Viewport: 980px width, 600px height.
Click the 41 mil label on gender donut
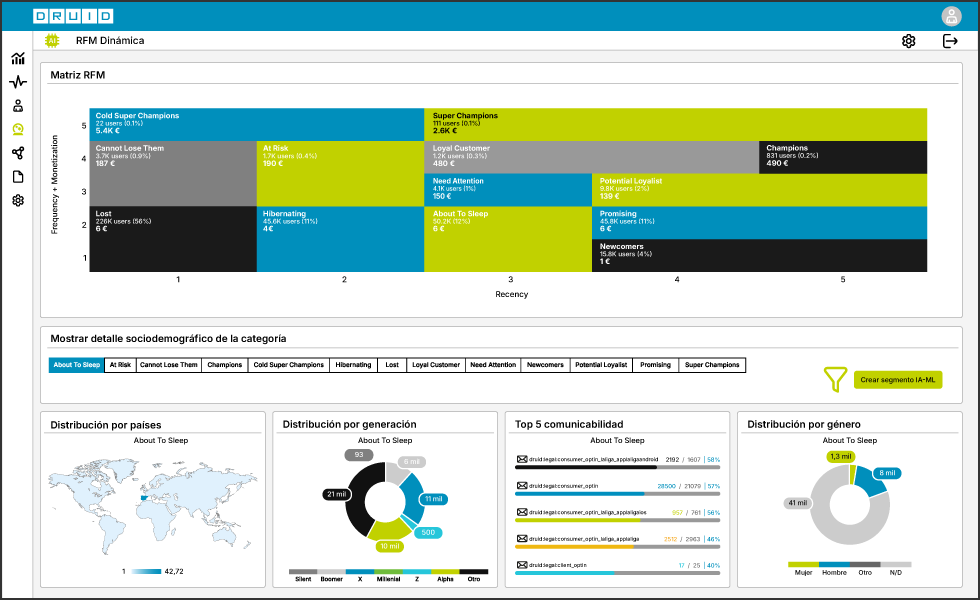(798, 503)
